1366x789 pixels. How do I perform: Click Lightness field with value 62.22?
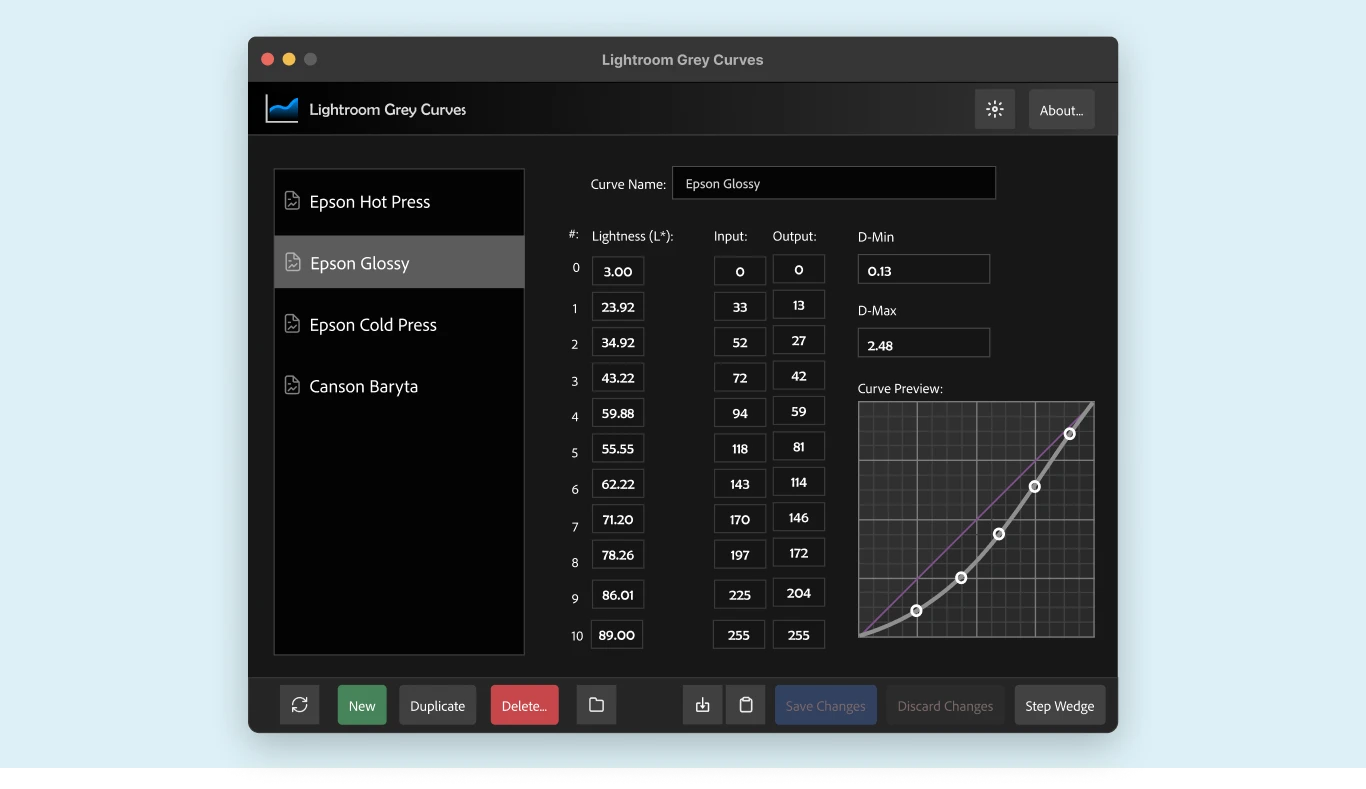coord(618,484)
